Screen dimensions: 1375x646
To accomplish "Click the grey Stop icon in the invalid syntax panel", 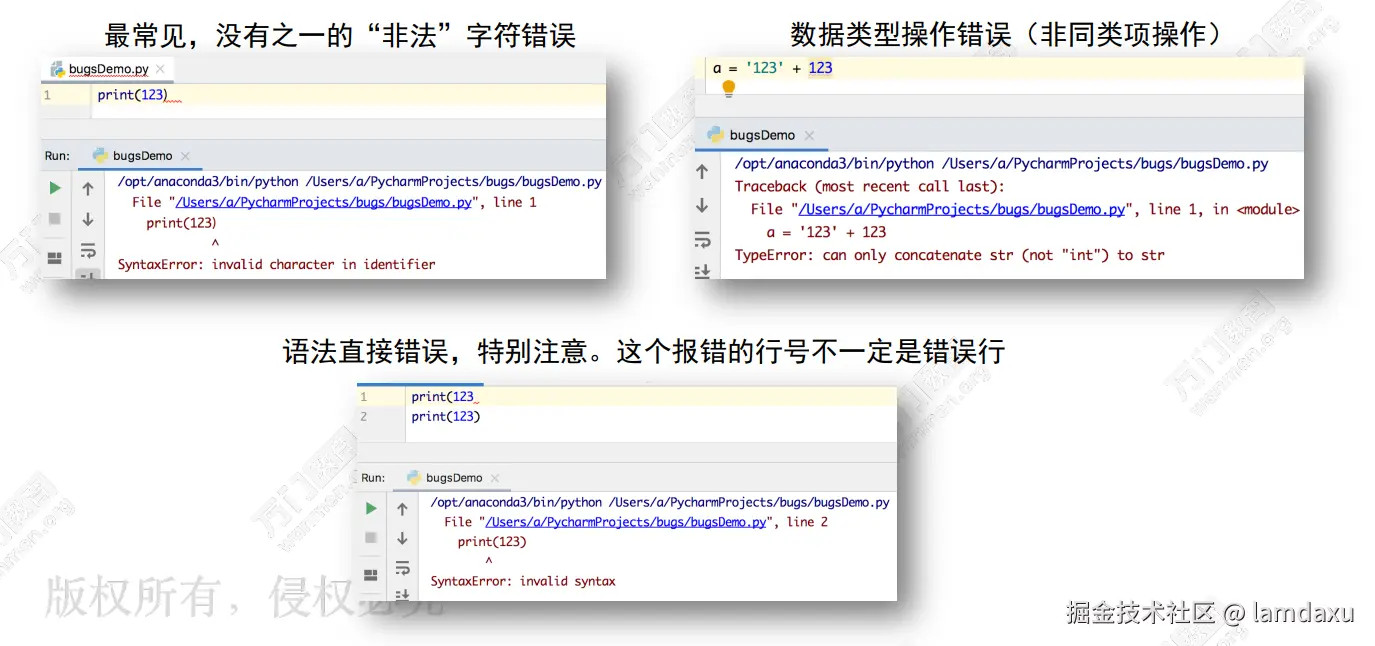I will click(371, 538).
